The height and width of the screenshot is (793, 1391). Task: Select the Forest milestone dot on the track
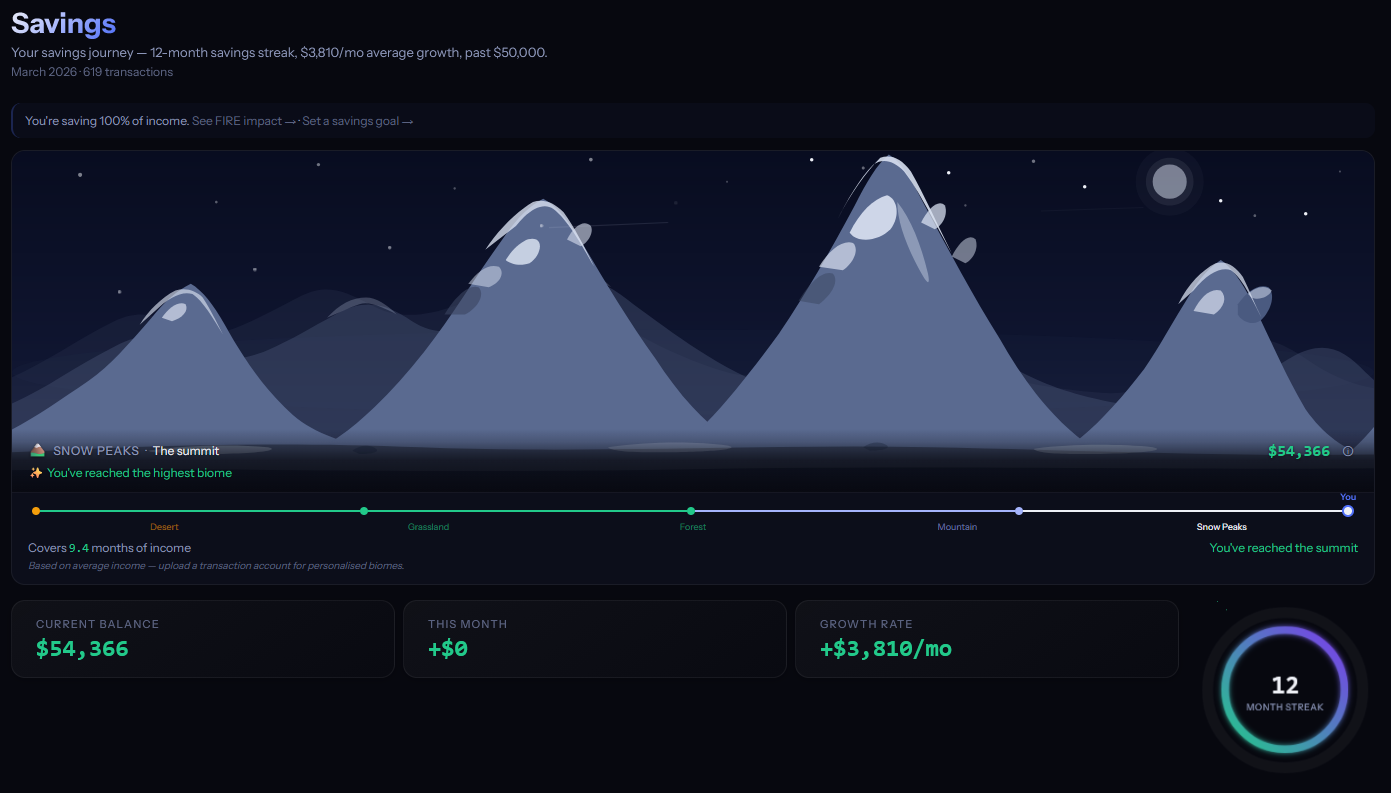[x=691, y=511]
